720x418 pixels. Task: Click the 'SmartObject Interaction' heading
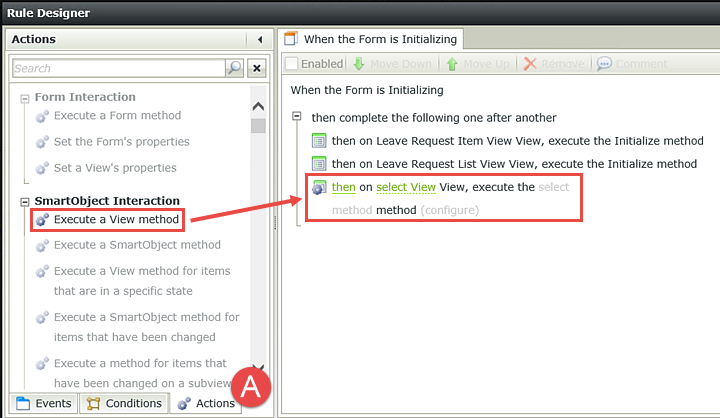click(x=107, y=201)
